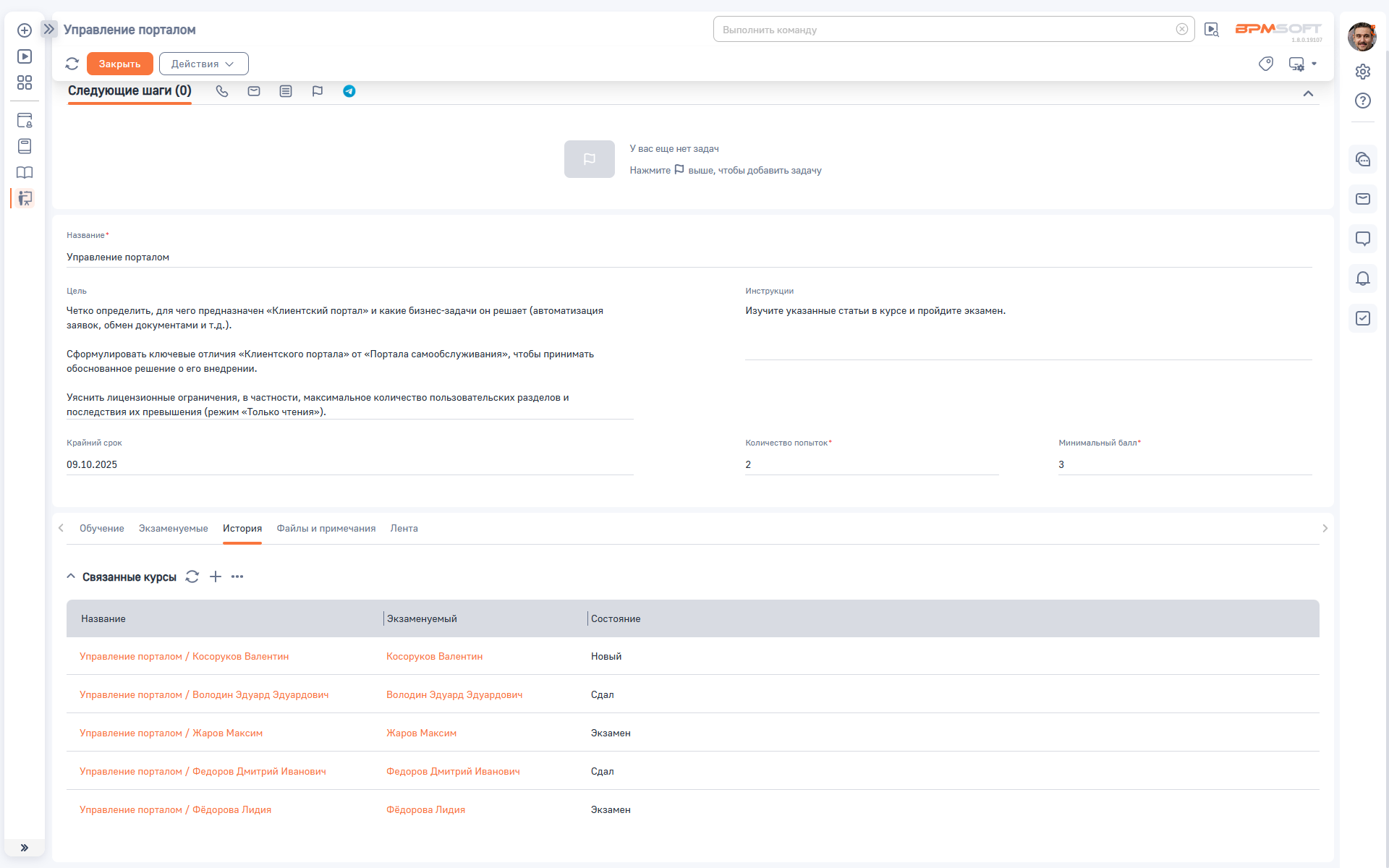
Task: Click the Закрыть button
Action: pos(119,64)
